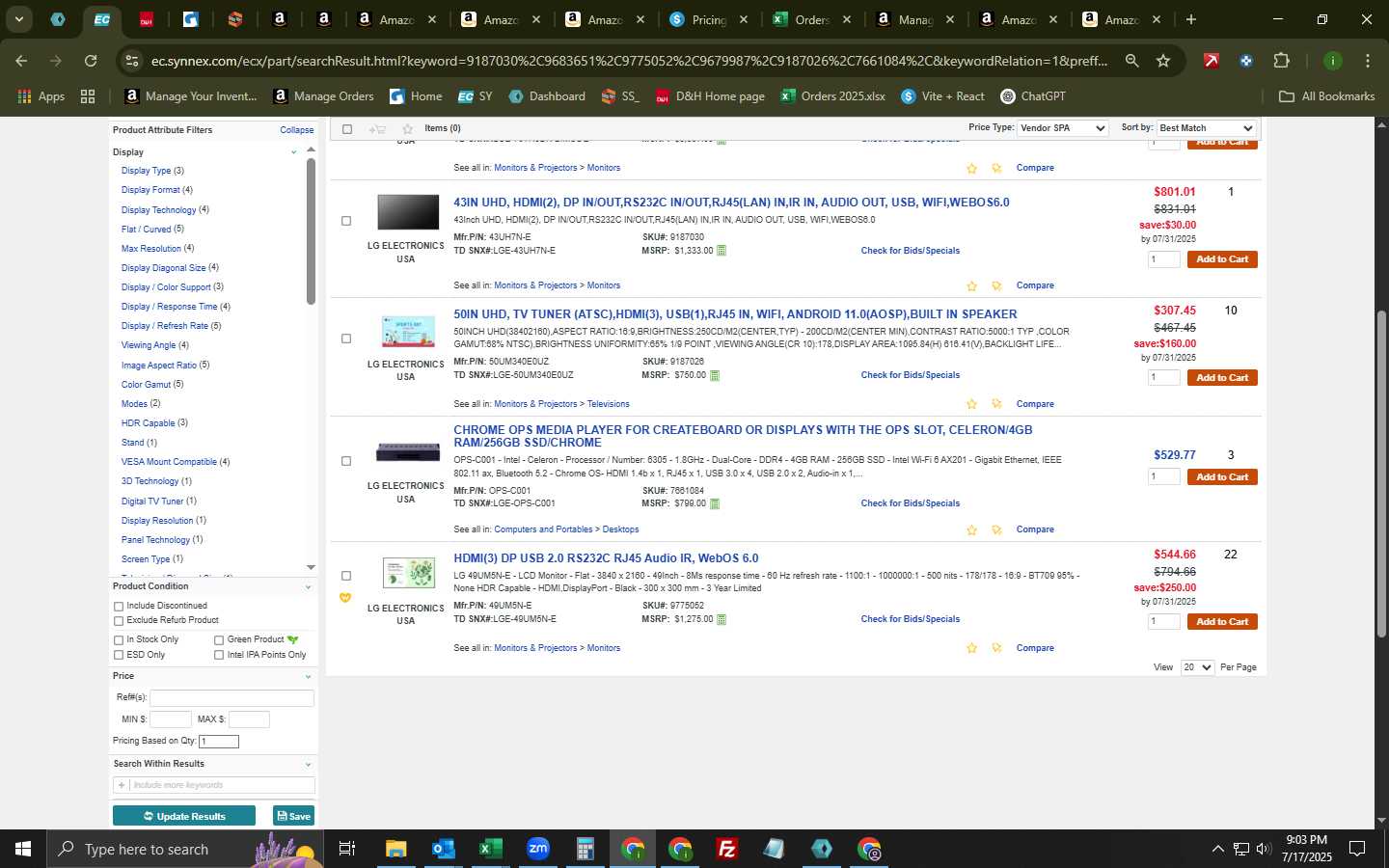This screenshot has width=1389, height=868.
Task: Select checkbox for 43IN UHD monitor
Action: pyautogui.click(x=346, y=221)
